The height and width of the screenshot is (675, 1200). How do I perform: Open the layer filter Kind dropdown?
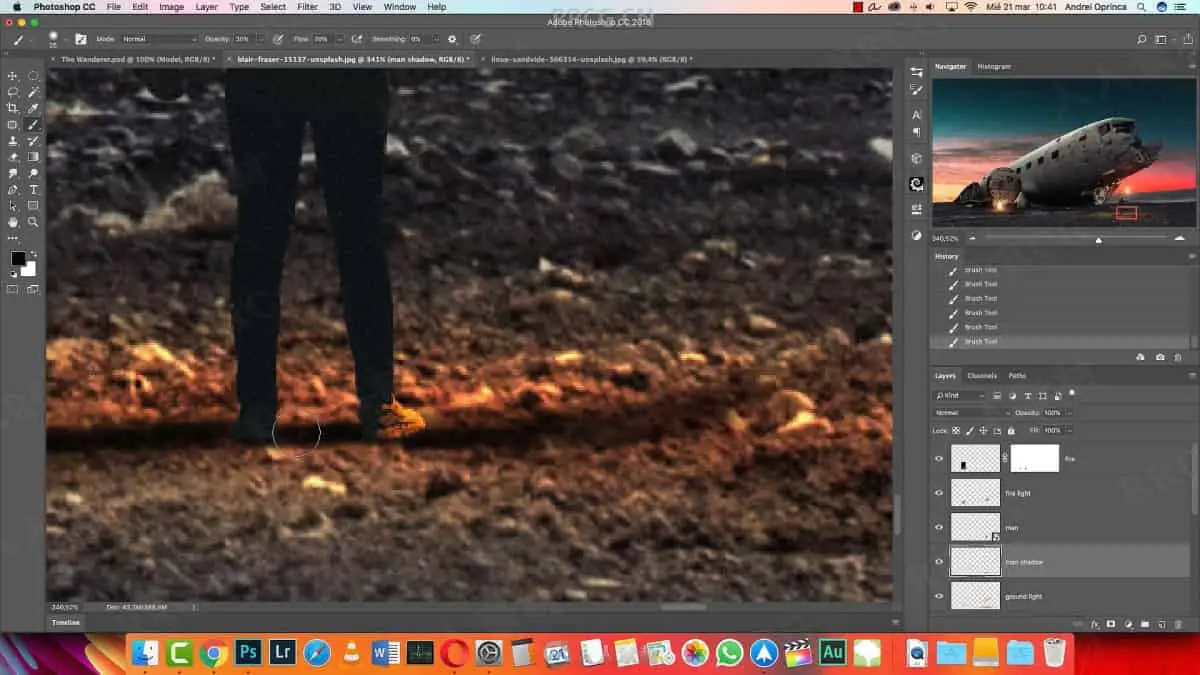(x=961, y=395)
